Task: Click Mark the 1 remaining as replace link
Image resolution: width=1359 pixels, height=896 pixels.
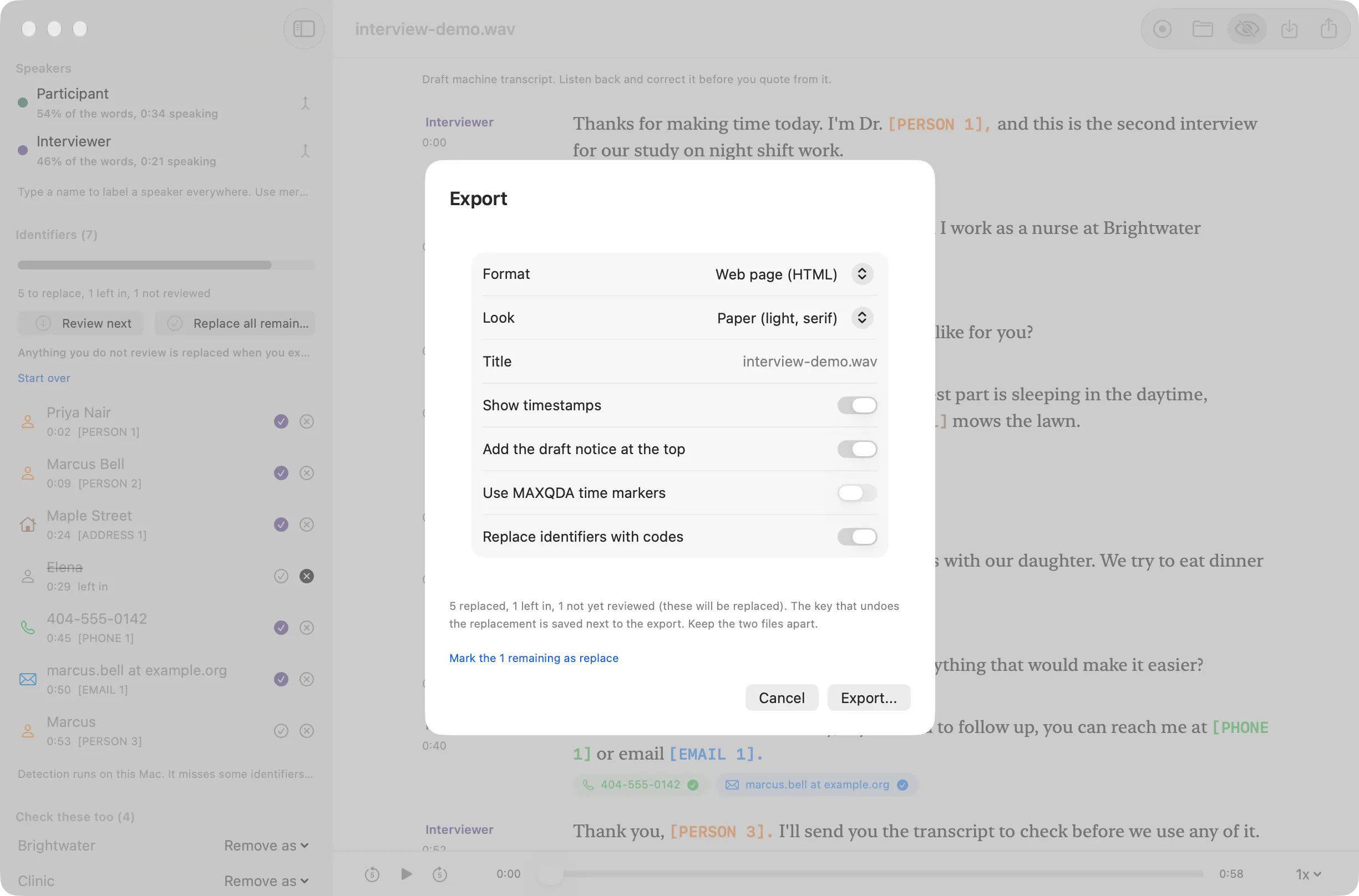Action: (534, 658)
